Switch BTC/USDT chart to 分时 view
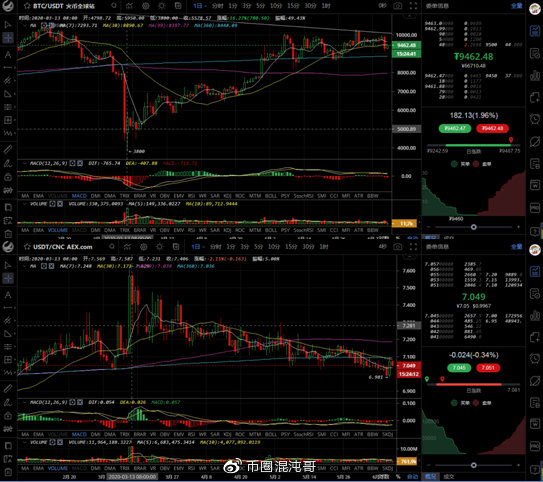The image size is (543, 482). click(x=217, y=6)
